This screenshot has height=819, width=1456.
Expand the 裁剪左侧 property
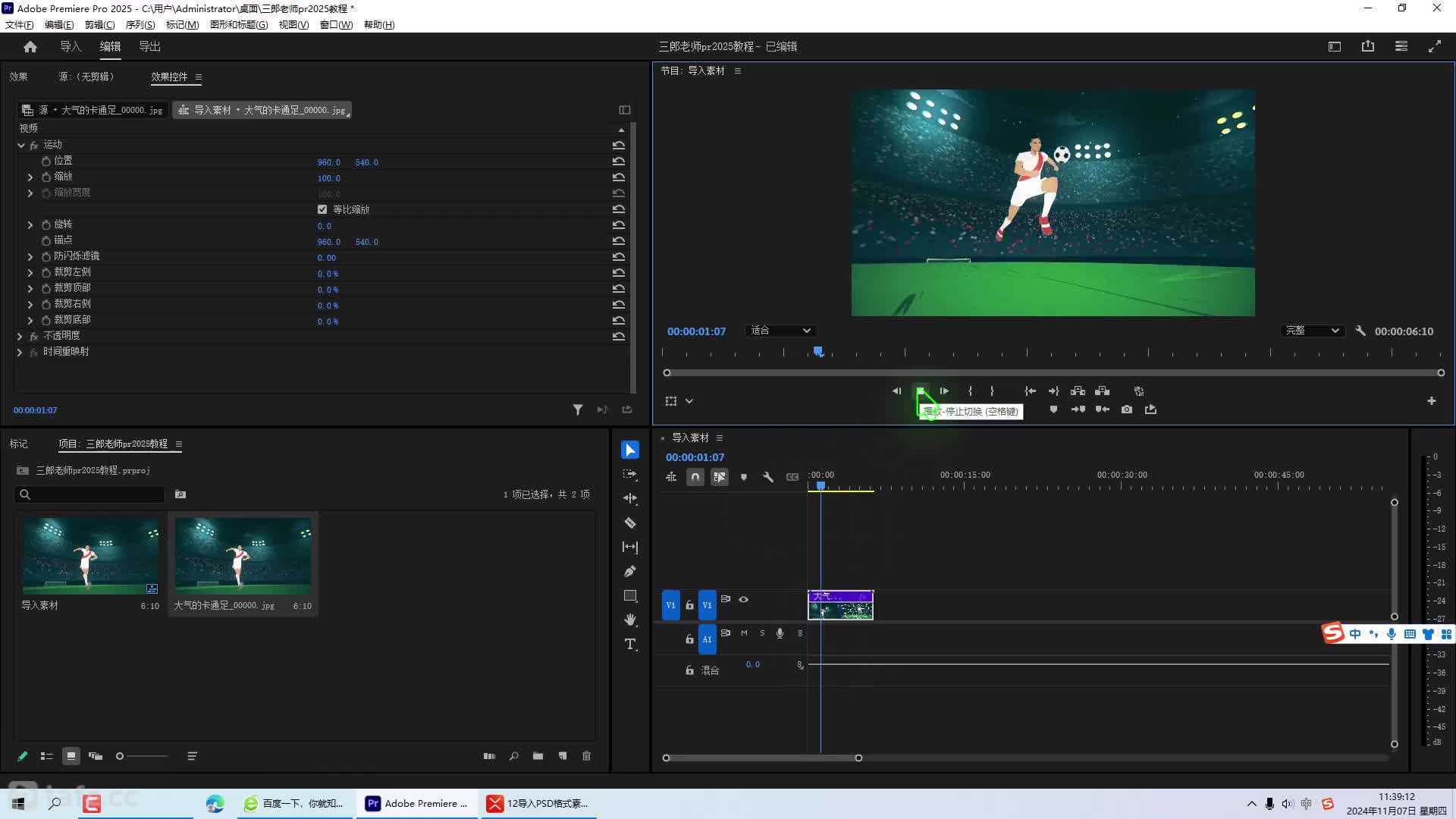pos(30,272)
